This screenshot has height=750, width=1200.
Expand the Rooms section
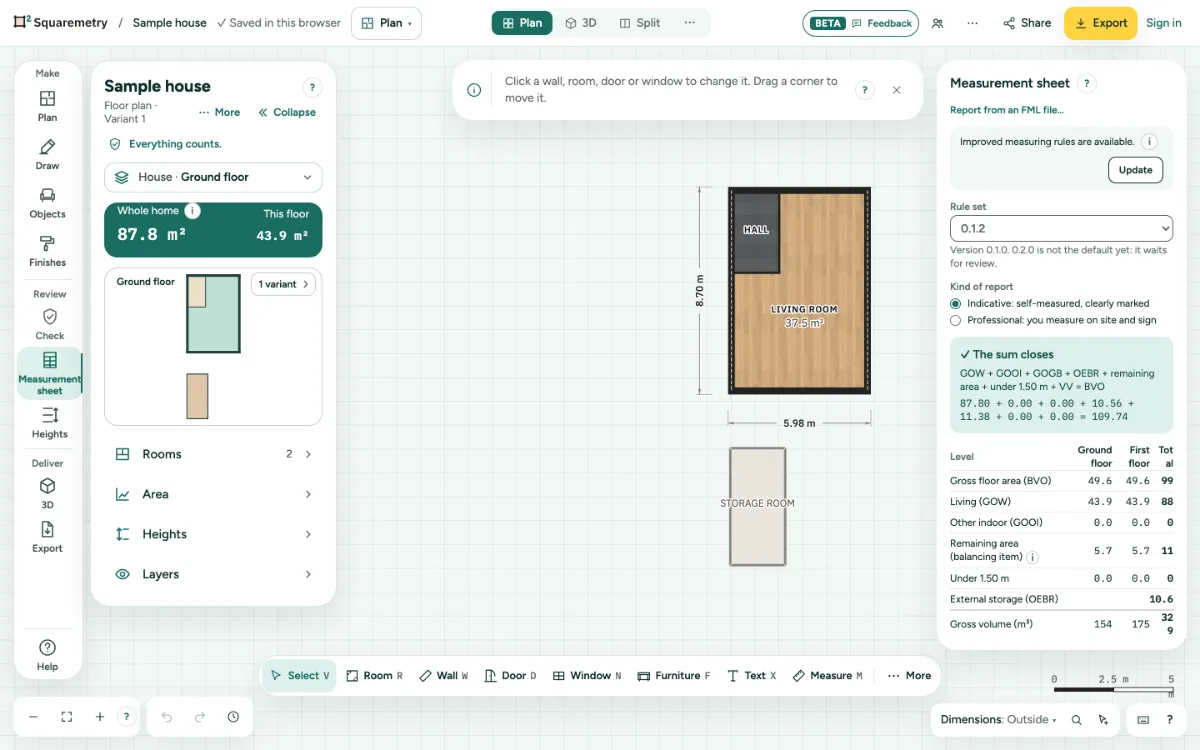213,454
